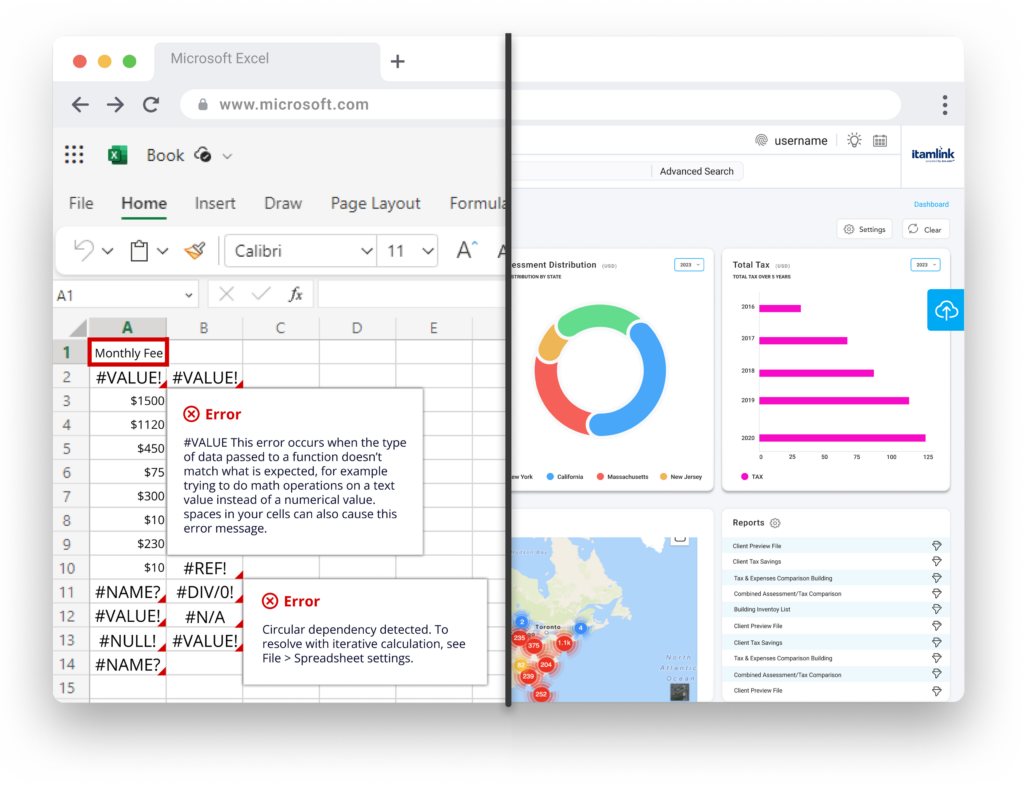Open the Microsoft app launcher grid
Screen dimensions: 1024x785
(74, 155)
